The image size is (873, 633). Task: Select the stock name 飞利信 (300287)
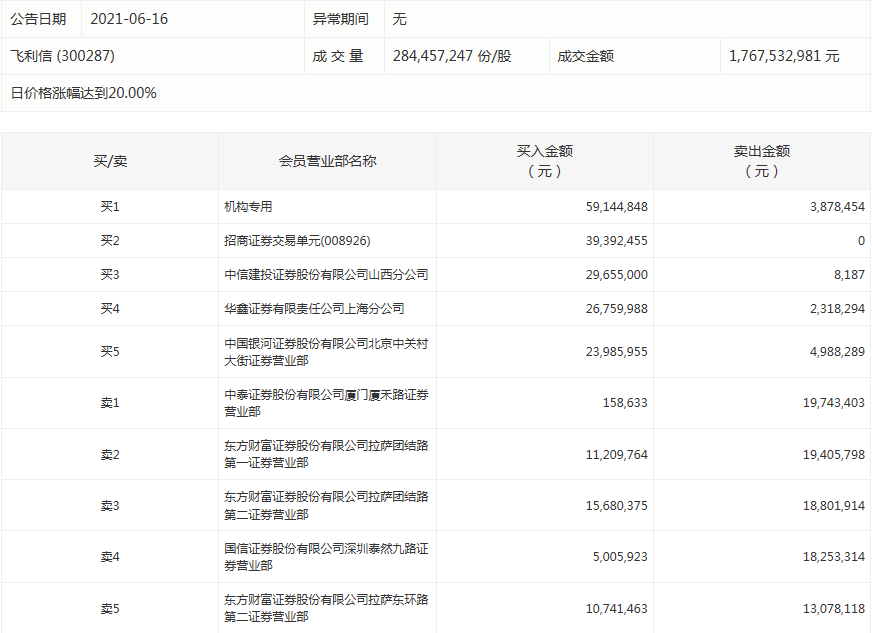[62, 56]
